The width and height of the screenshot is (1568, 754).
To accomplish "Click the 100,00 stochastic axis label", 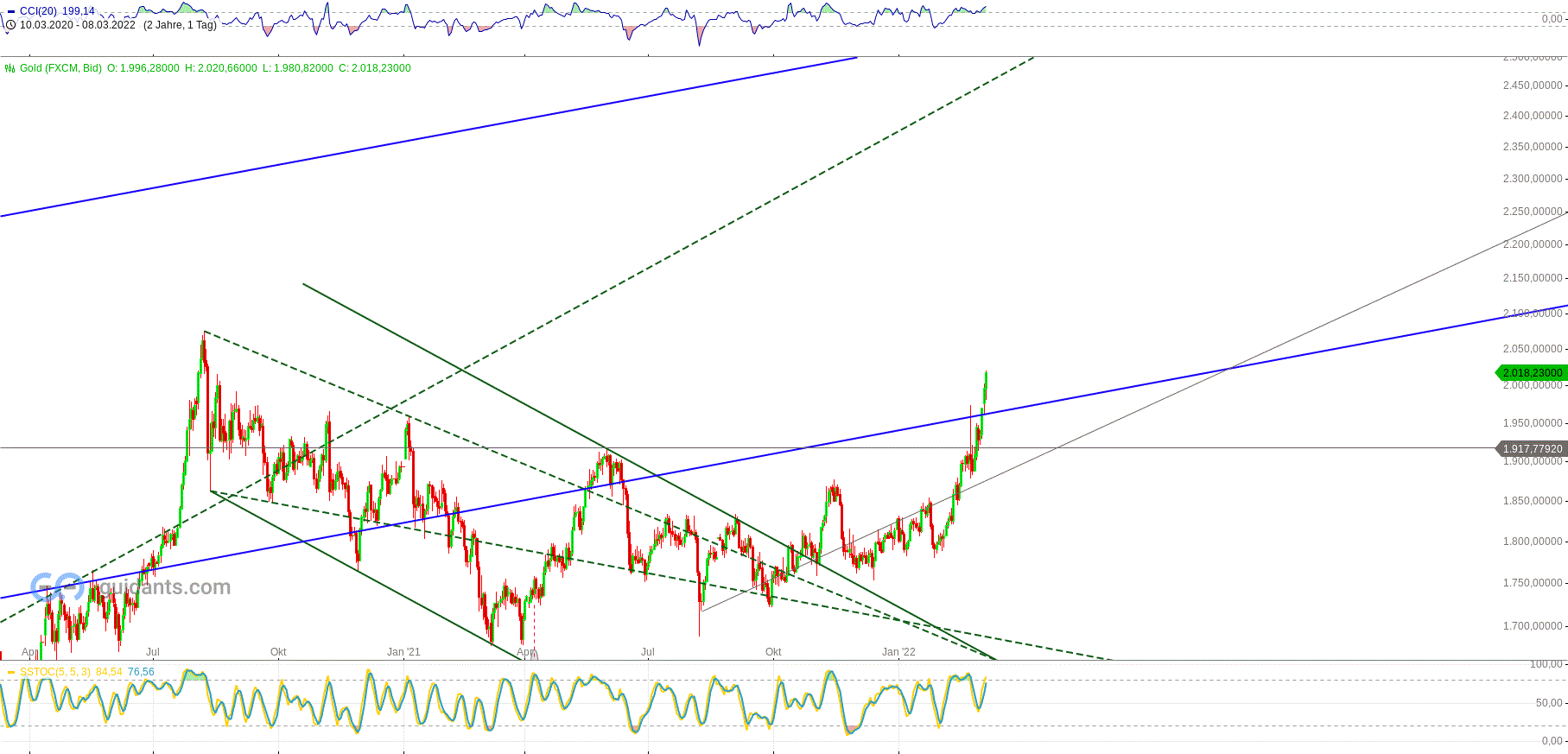I will (x=1546, y=664).
